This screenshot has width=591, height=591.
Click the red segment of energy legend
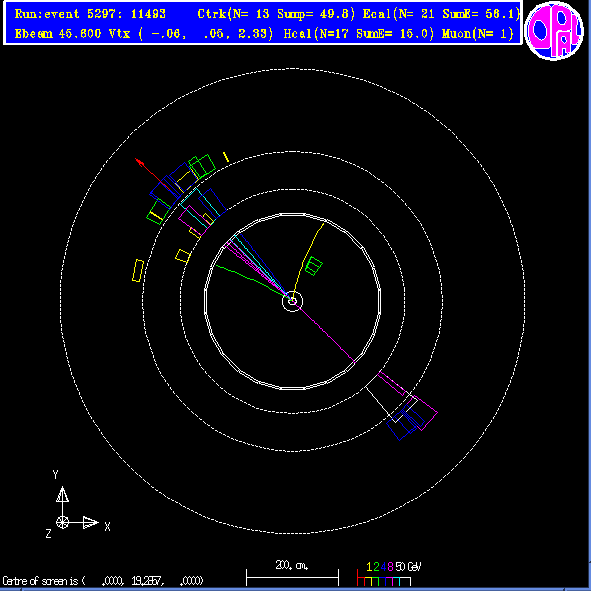[x=361, y=578]
